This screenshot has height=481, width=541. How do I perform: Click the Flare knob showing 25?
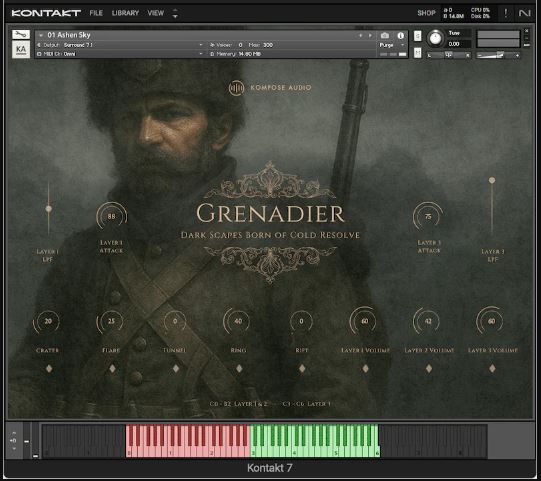111,321
